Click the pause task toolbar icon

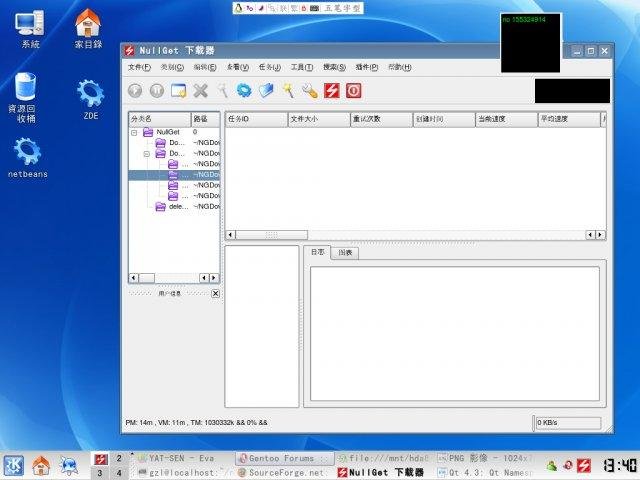click(157, 91)
